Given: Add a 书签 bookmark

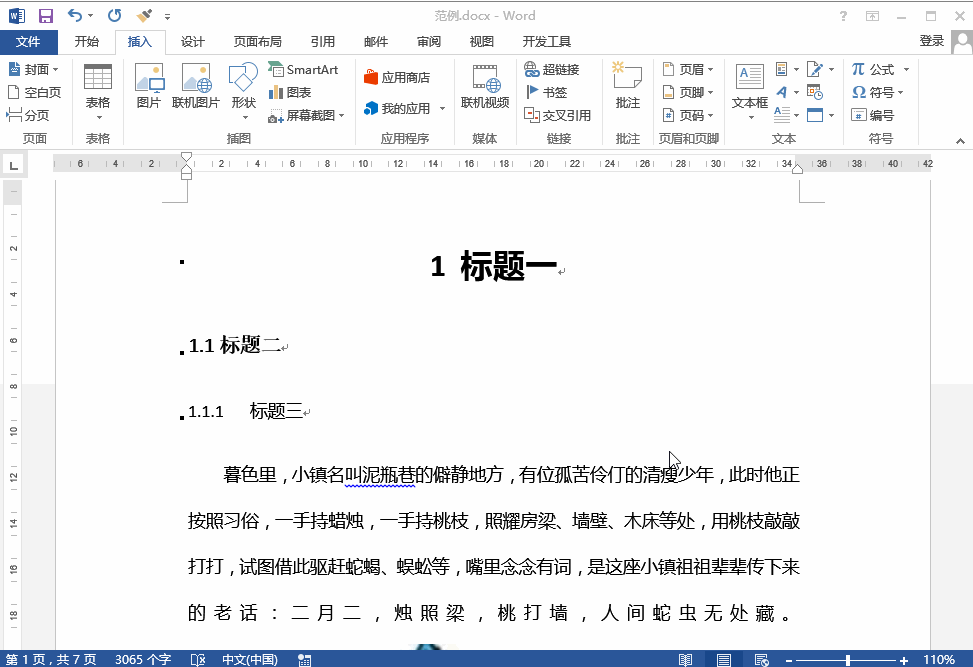Looking at the screenshot, I should (546, 92).
